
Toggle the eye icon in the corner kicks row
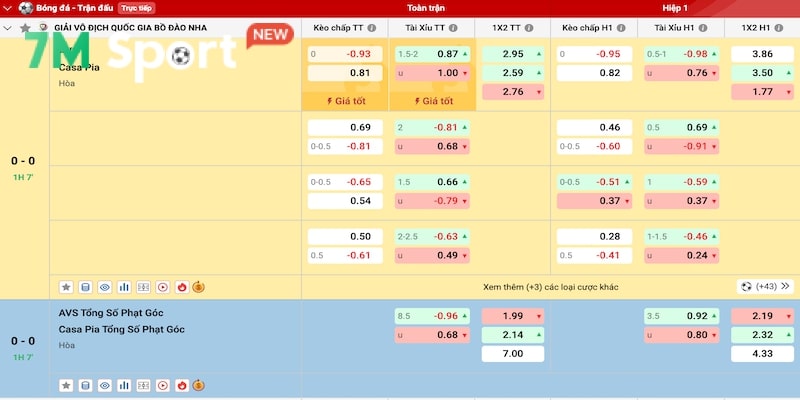point(104,385)
